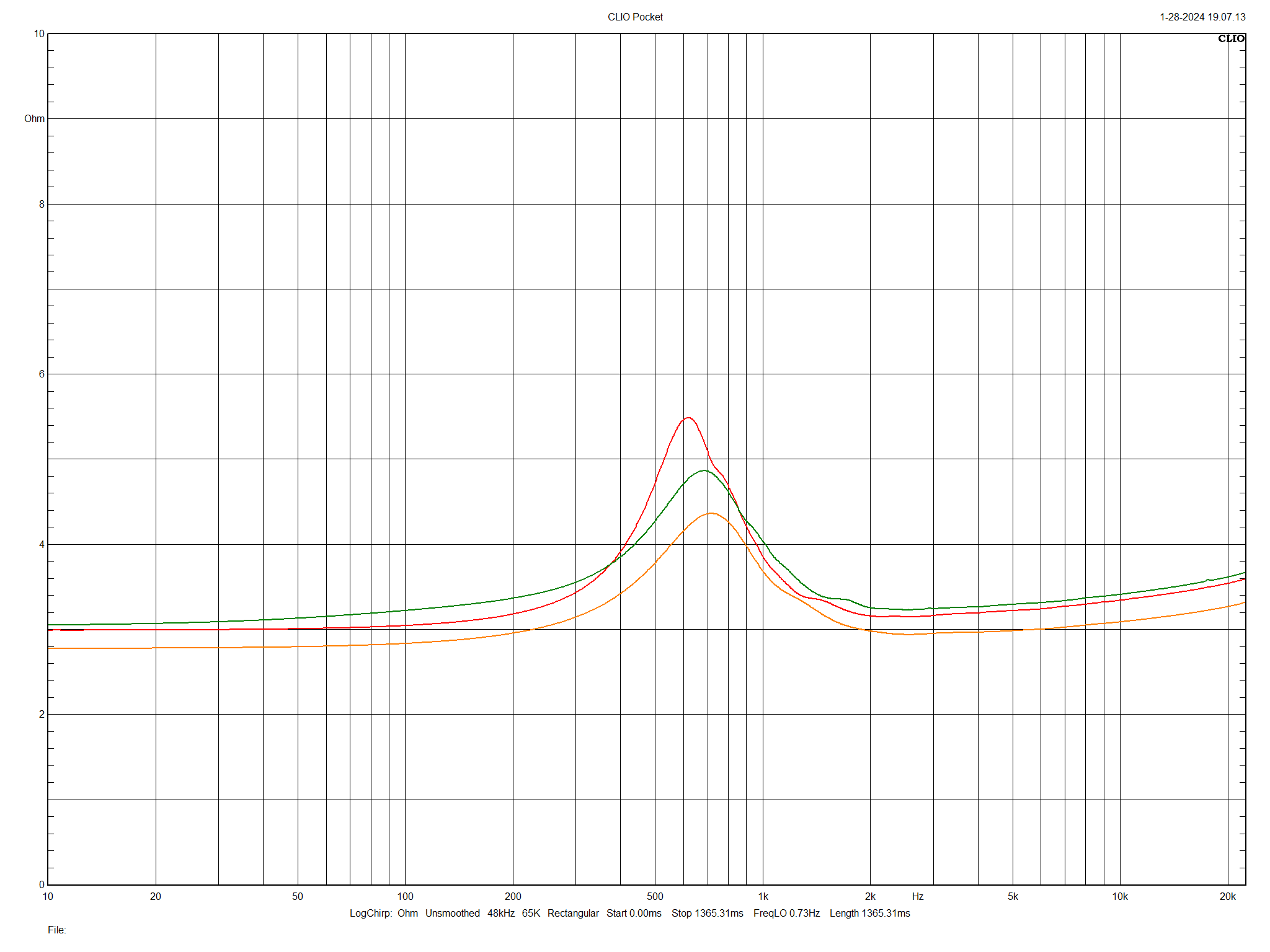Click the x-axis frequency label 2k
The width and height of the screenshot is (1270, 952).
coord(870,896)
